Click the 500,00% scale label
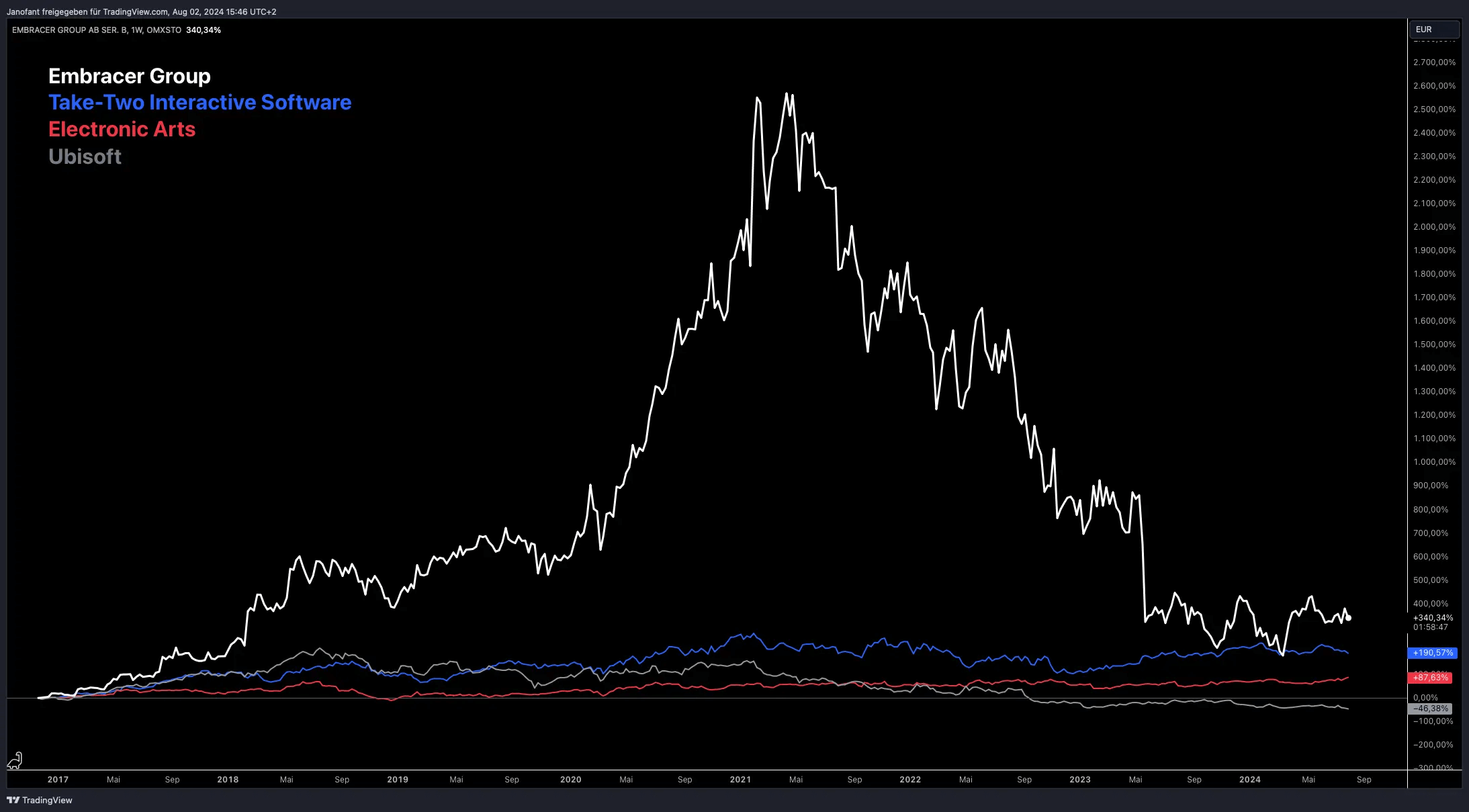1469x812 pixels. click(1431, 580)
